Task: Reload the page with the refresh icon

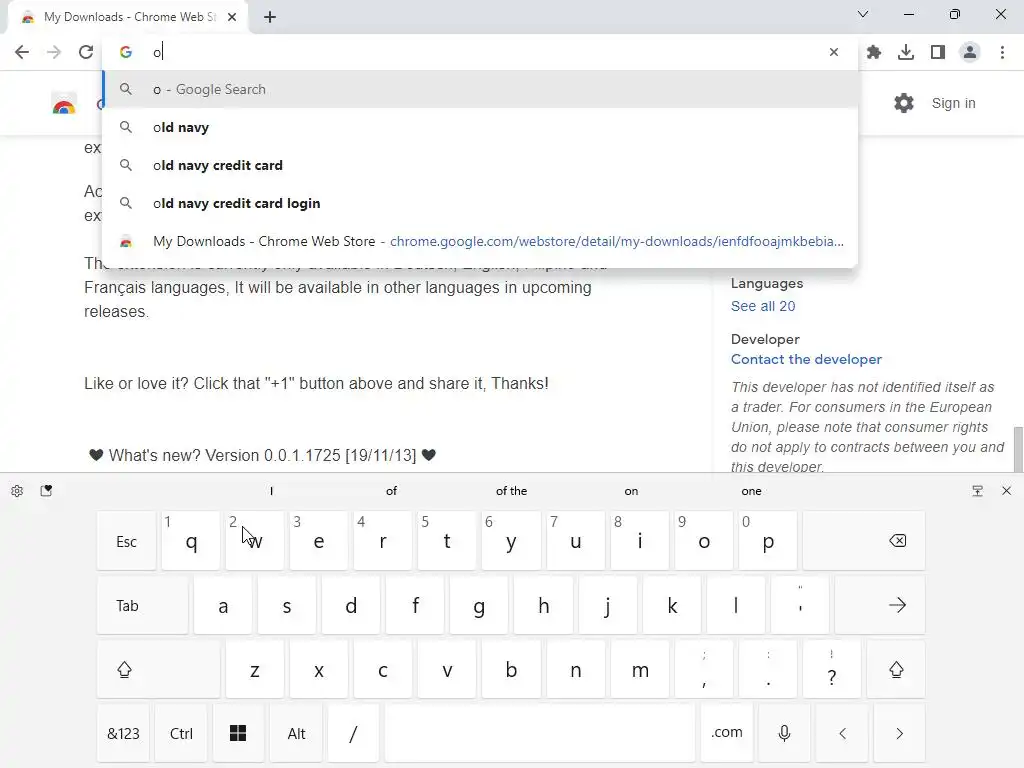Action: [86, 52]
